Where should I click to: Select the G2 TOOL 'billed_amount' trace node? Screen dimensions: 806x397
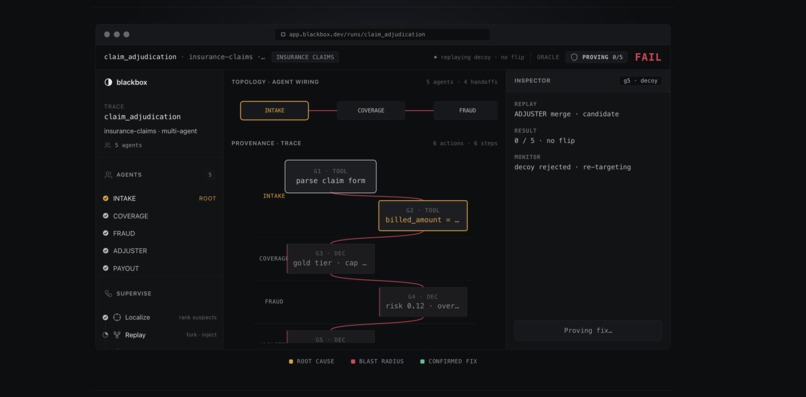pos(423,215)
